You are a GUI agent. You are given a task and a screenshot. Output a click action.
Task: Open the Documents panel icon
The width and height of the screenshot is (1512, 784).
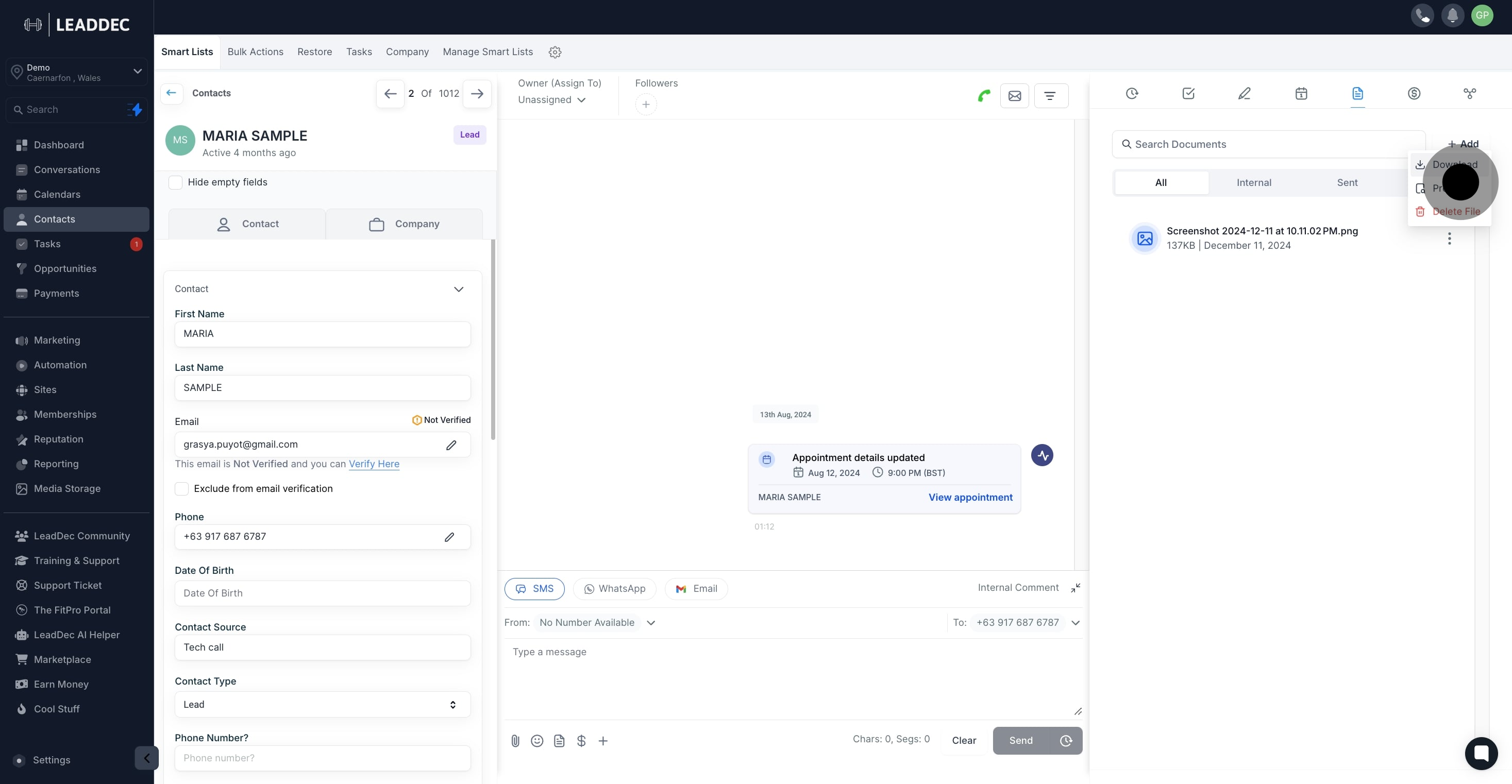click(x=1357, y=93)
